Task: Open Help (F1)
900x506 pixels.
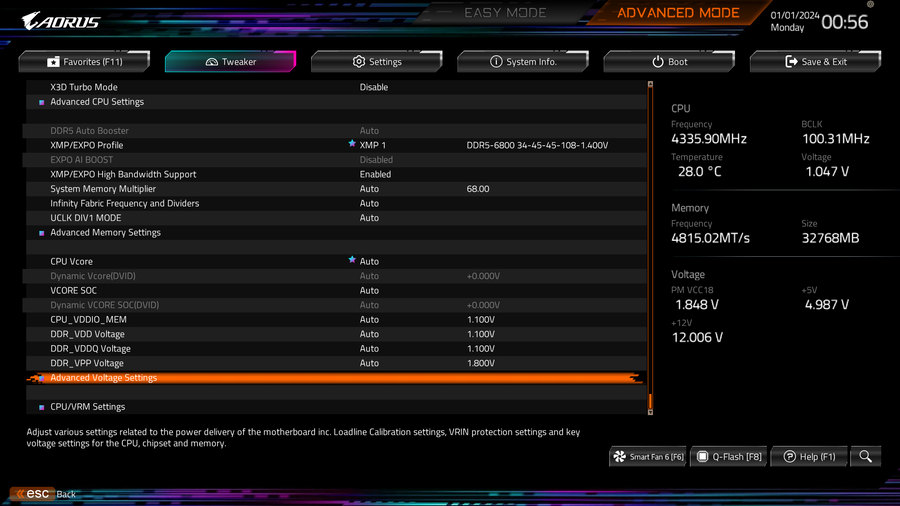Action: [809, 457]
